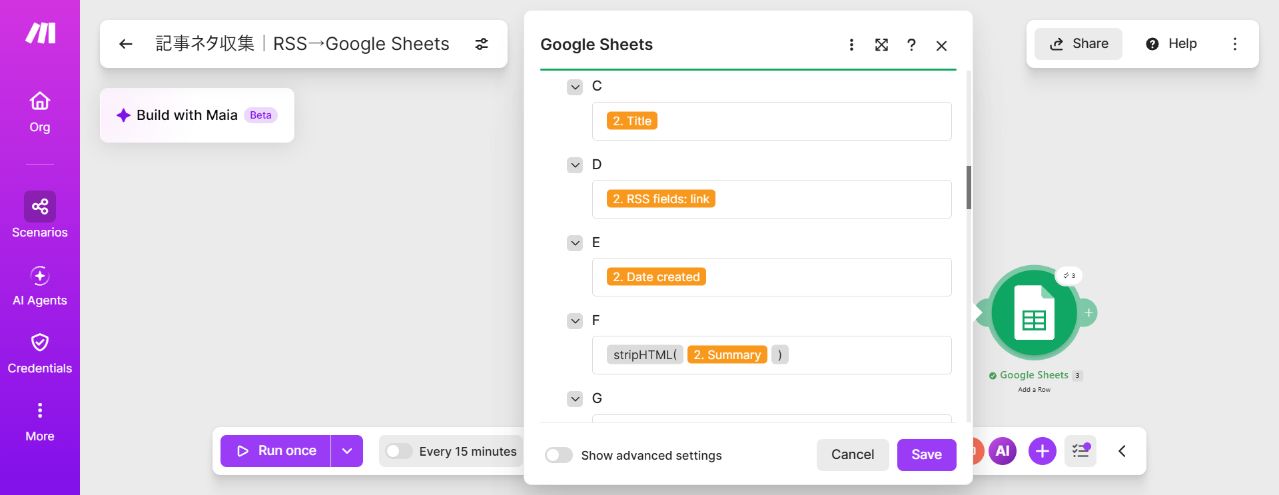This screenshot has height=495, width=1279.
Task: Open the checklist icon in bottom toolbar
Action: (1080, 451)
